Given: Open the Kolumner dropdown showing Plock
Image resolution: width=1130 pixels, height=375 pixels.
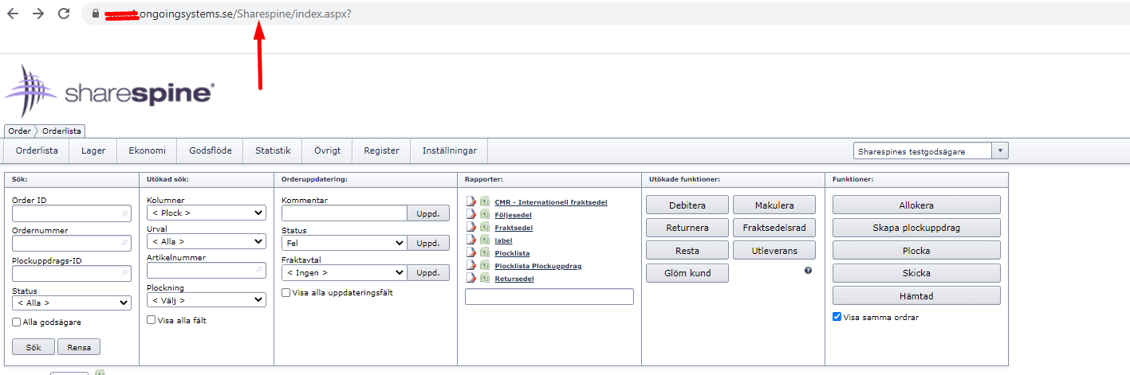Looking at the screenshot, I should point(206,213).
